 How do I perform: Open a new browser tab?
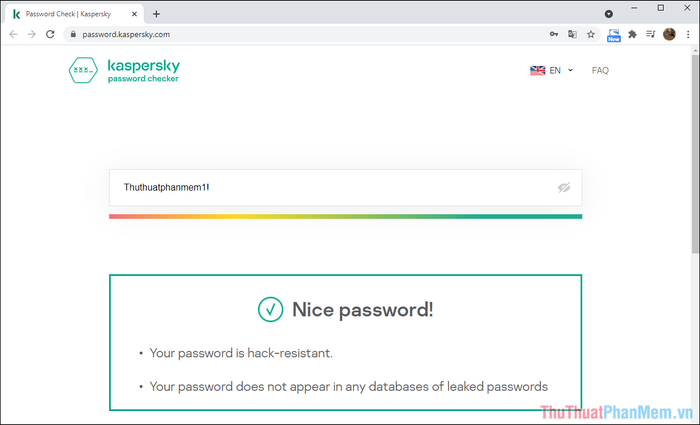(x=156, y=13)
